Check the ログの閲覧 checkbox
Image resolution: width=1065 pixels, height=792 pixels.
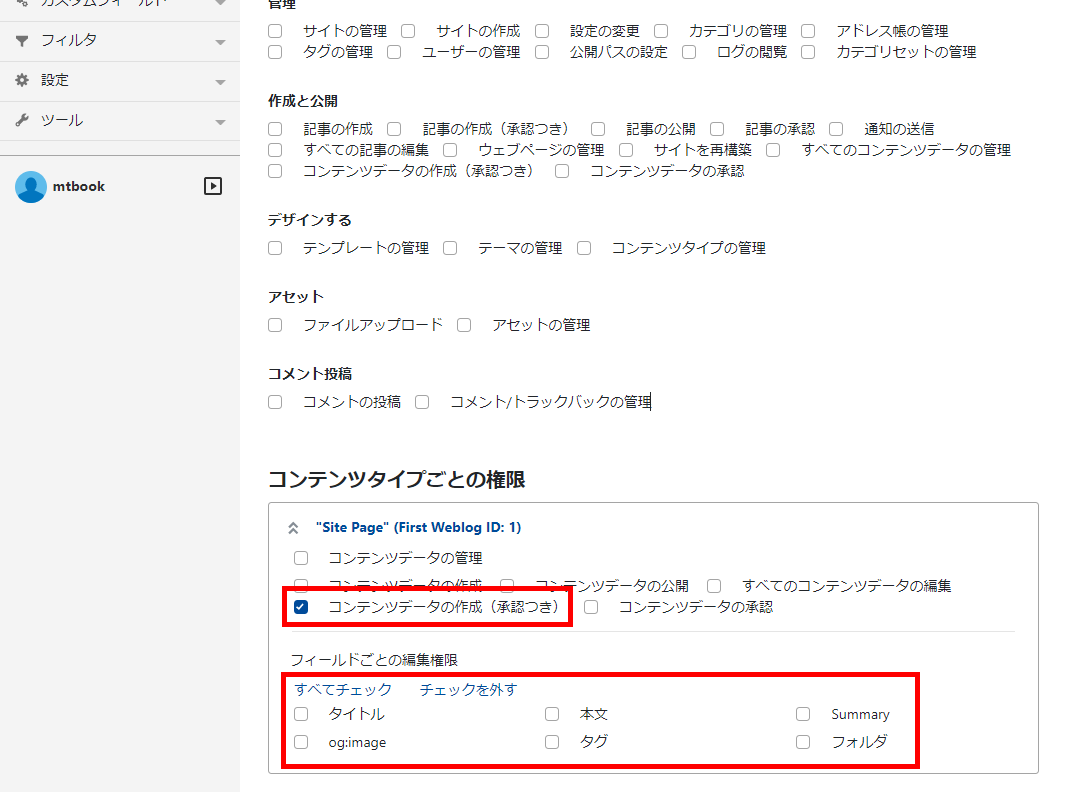[689, 52]
